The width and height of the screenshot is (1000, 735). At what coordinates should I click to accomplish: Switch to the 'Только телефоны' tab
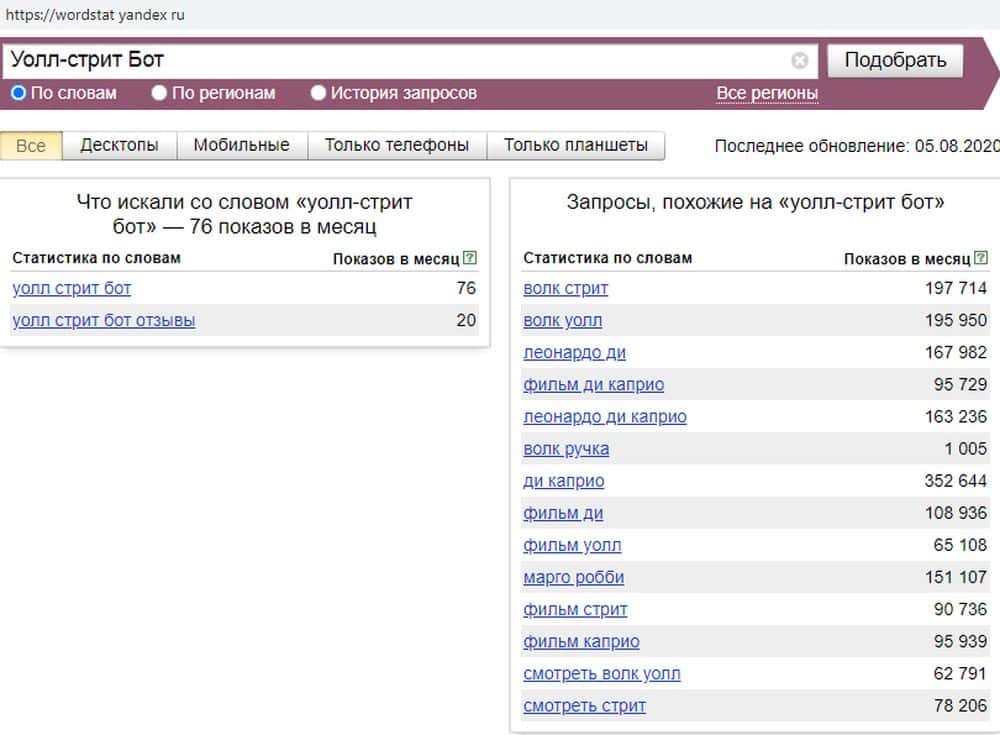coord(397,145)
